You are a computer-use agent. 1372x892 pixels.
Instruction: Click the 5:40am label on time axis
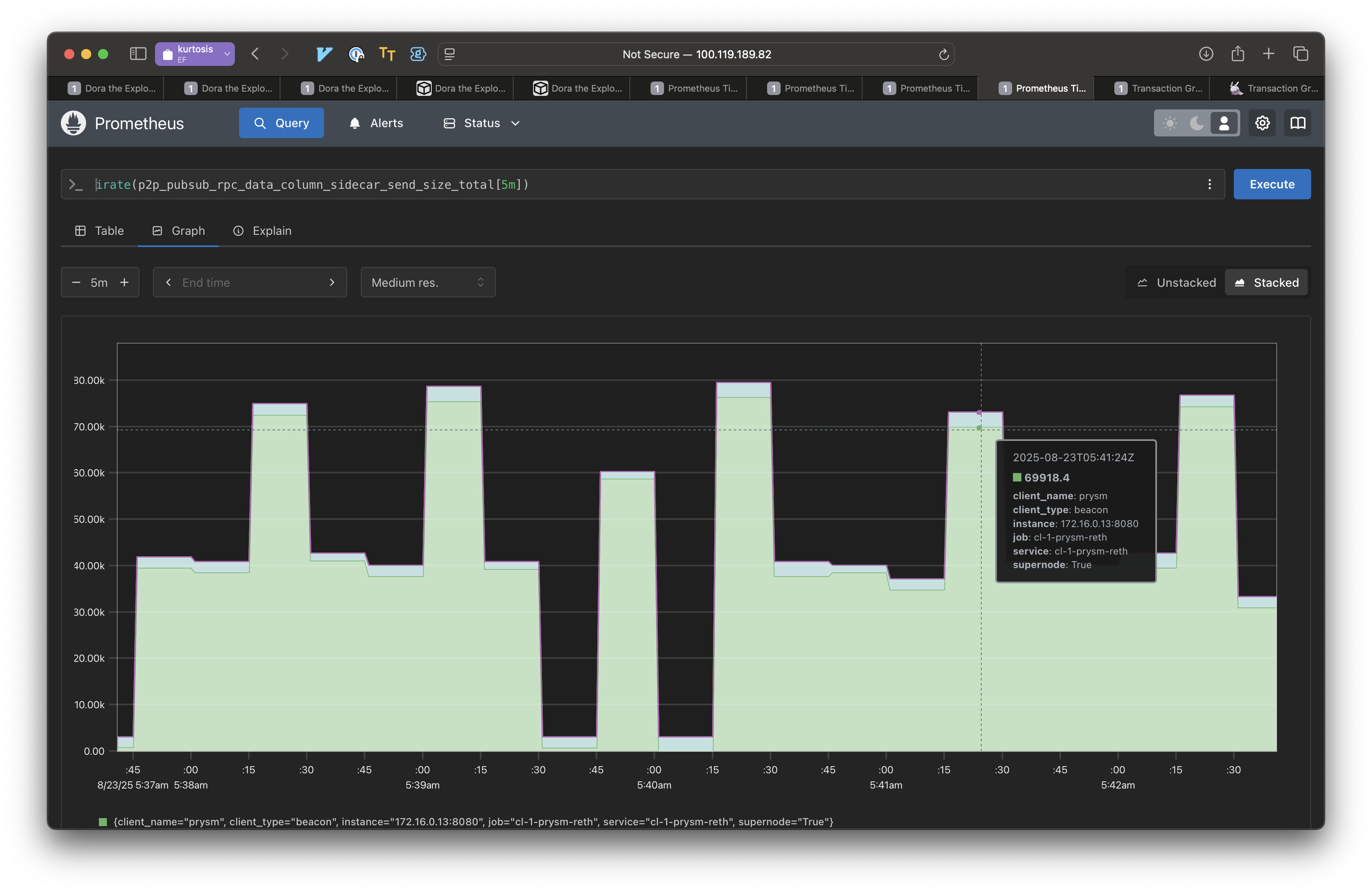pyautogui.click(x=654, y=785)
